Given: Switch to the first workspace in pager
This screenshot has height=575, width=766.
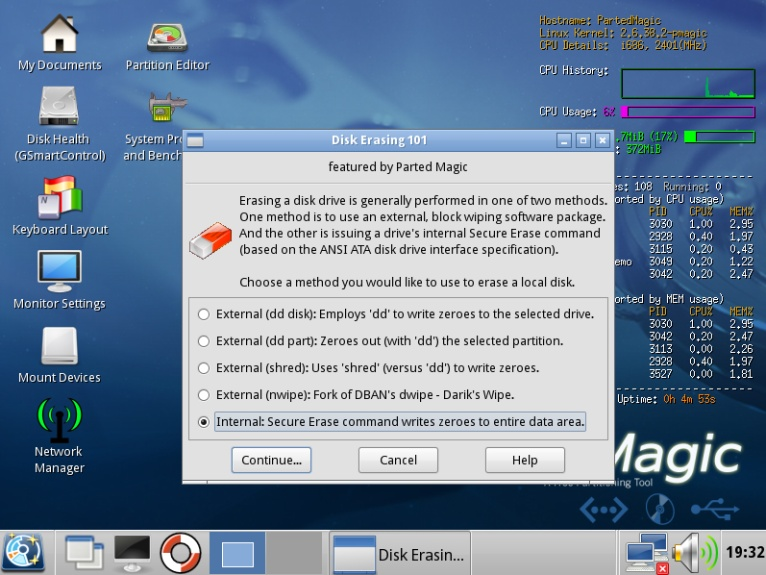Looking at the screenshot, I should 237,553.
